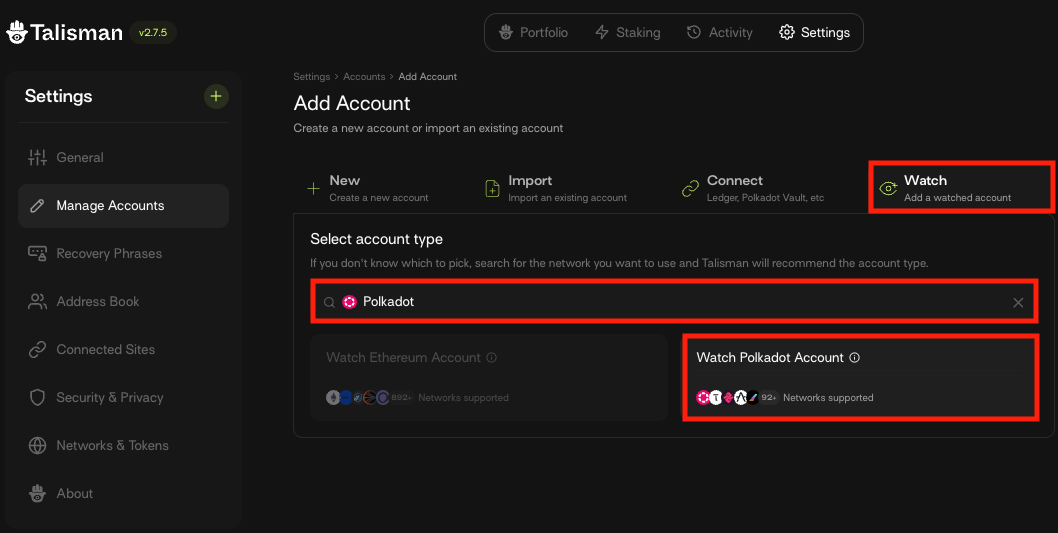The width and height of the screenshot is (1058, 533).
Task: Click the 92+ networks badge
Action: (x=769, y=397)
